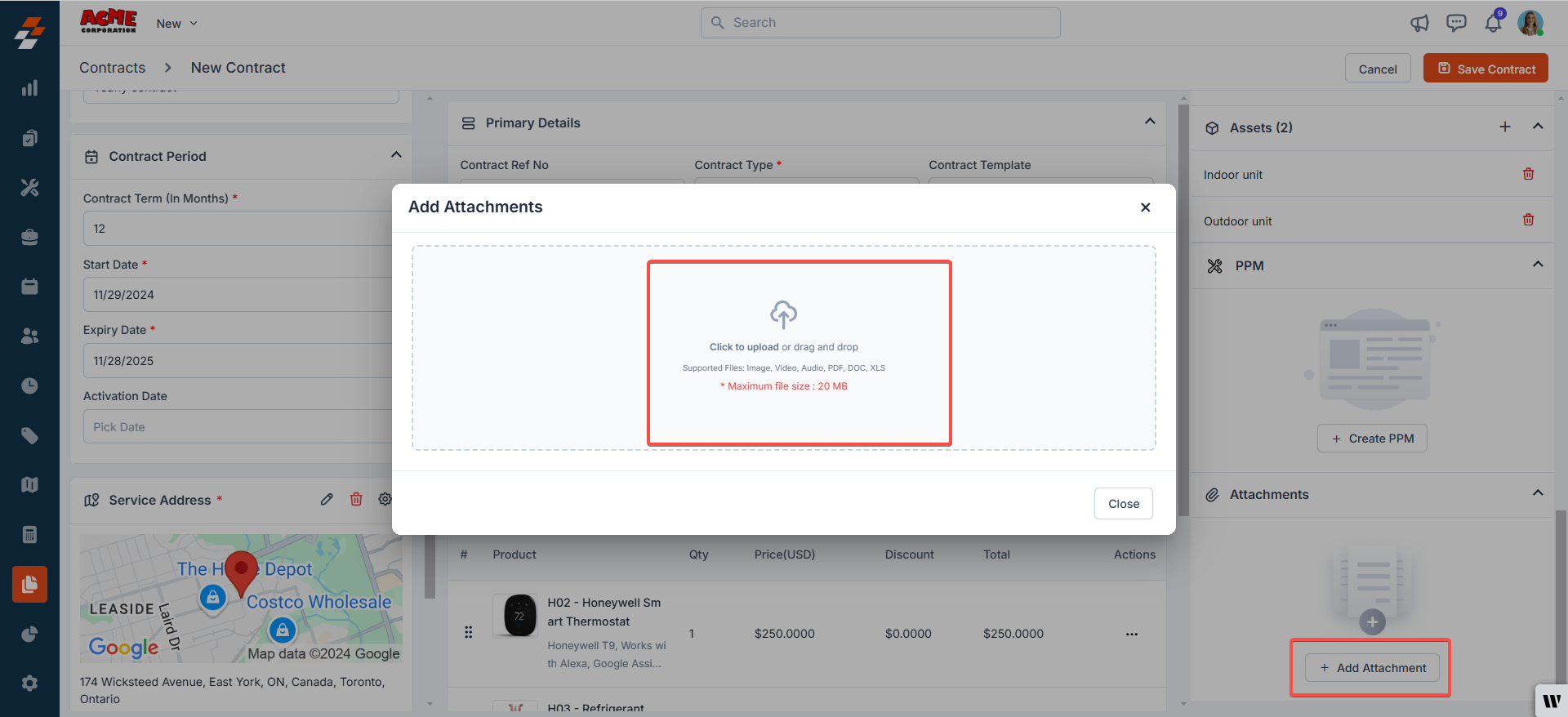
Task: Dismiss the Add Attachments dialog with X
Action: (1145, 207)
